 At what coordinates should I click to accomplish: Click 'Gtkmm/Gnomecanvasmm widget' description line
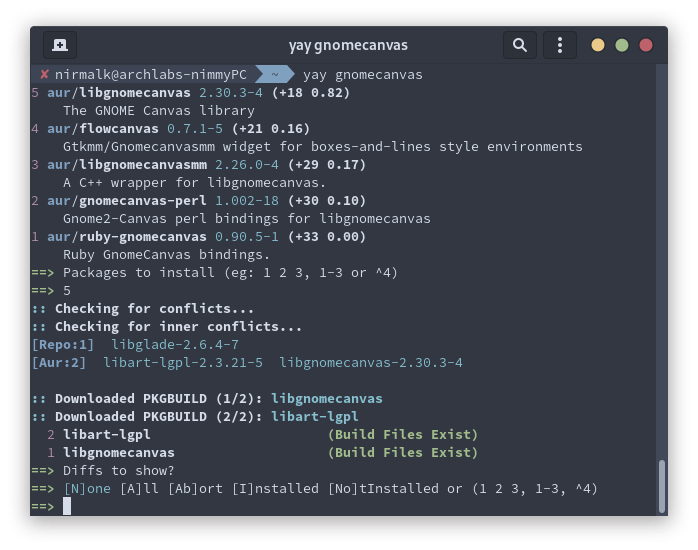323,147
